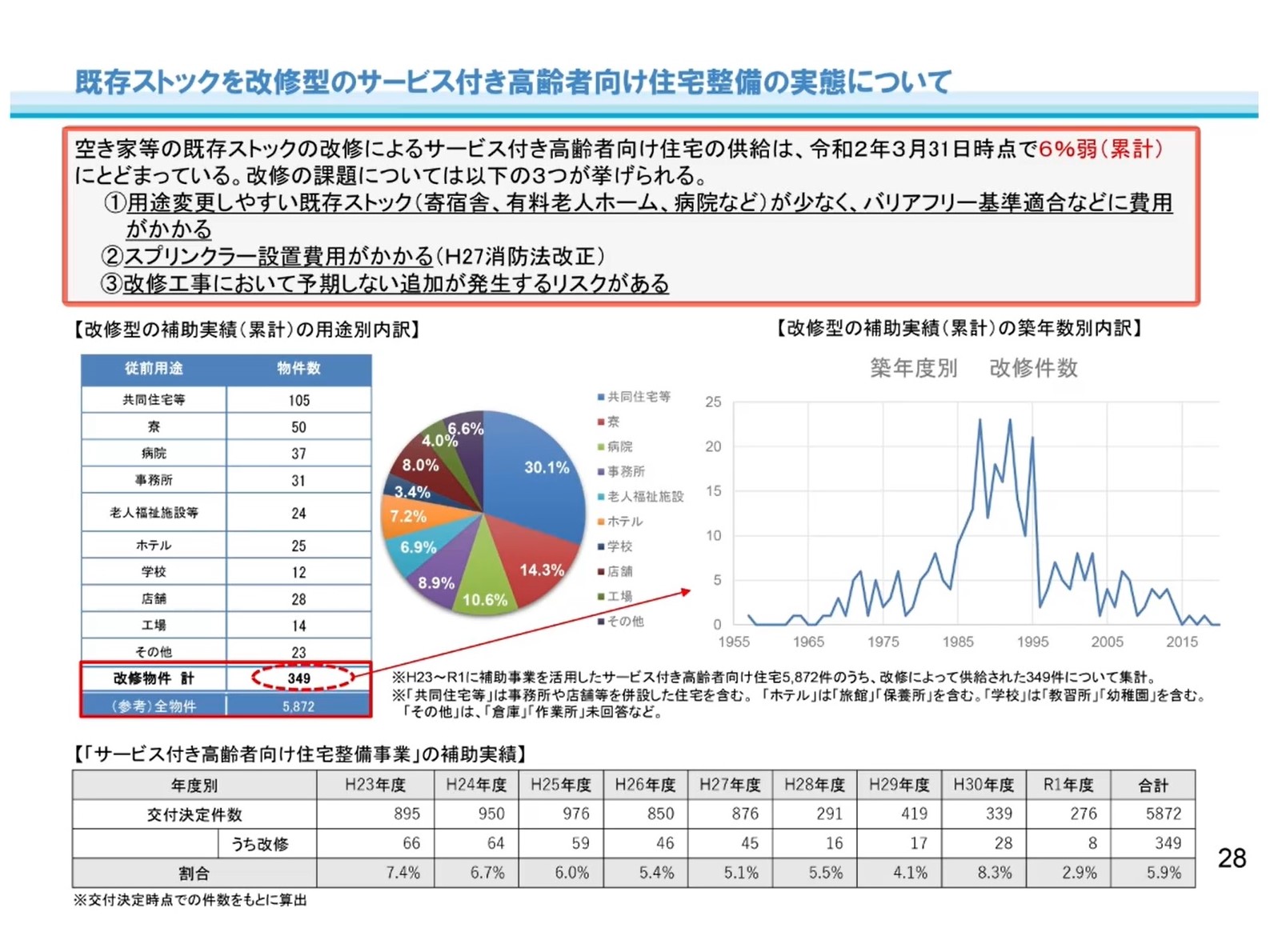Select the H23年度 column header

point(375,785)
